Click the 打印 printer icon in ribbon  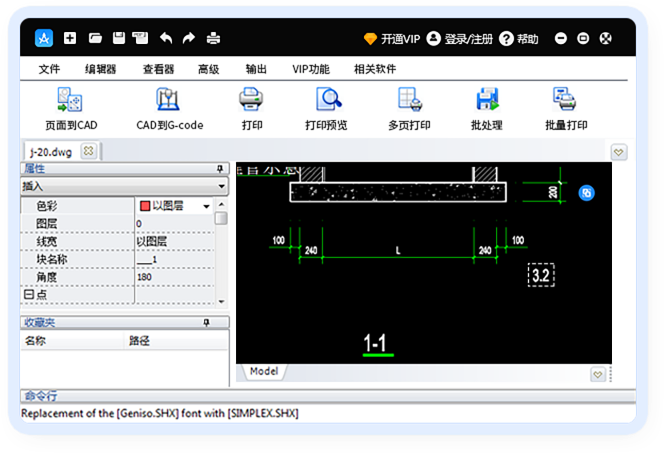[x=251, y=99]
